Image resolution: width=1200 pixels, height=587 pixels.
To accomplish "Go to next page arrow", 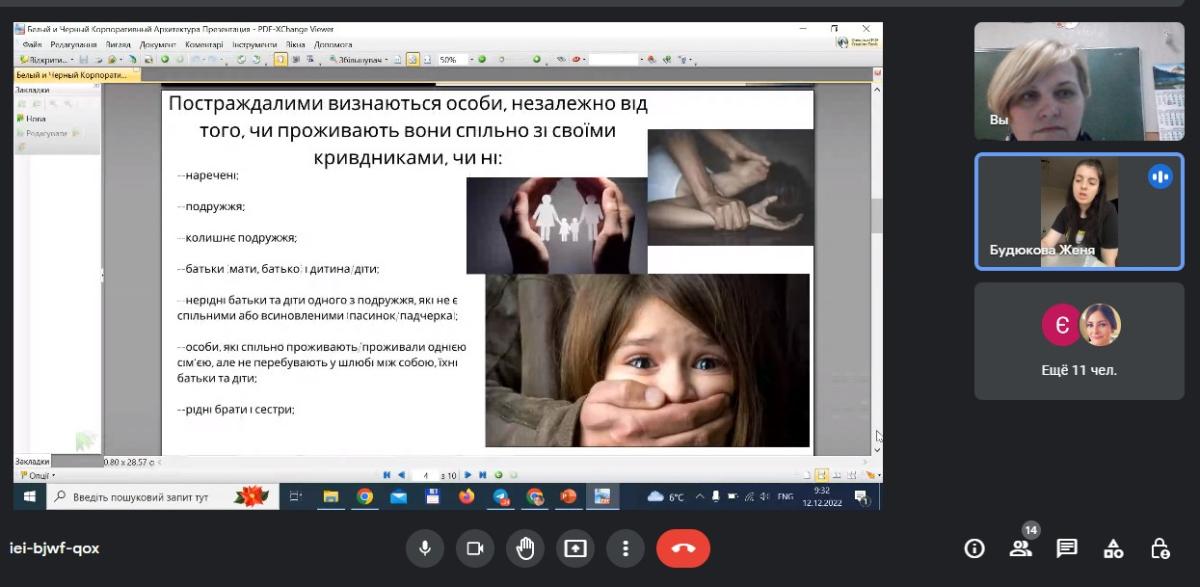I will pyautogui.click(x=468, y=475).
